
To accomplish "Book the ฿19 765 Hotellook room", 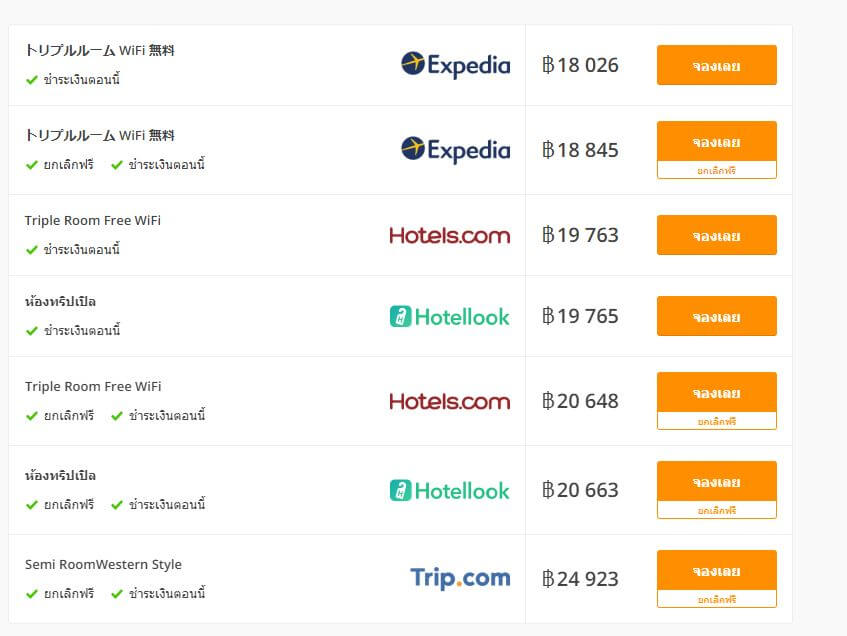I will coord(717,316).
